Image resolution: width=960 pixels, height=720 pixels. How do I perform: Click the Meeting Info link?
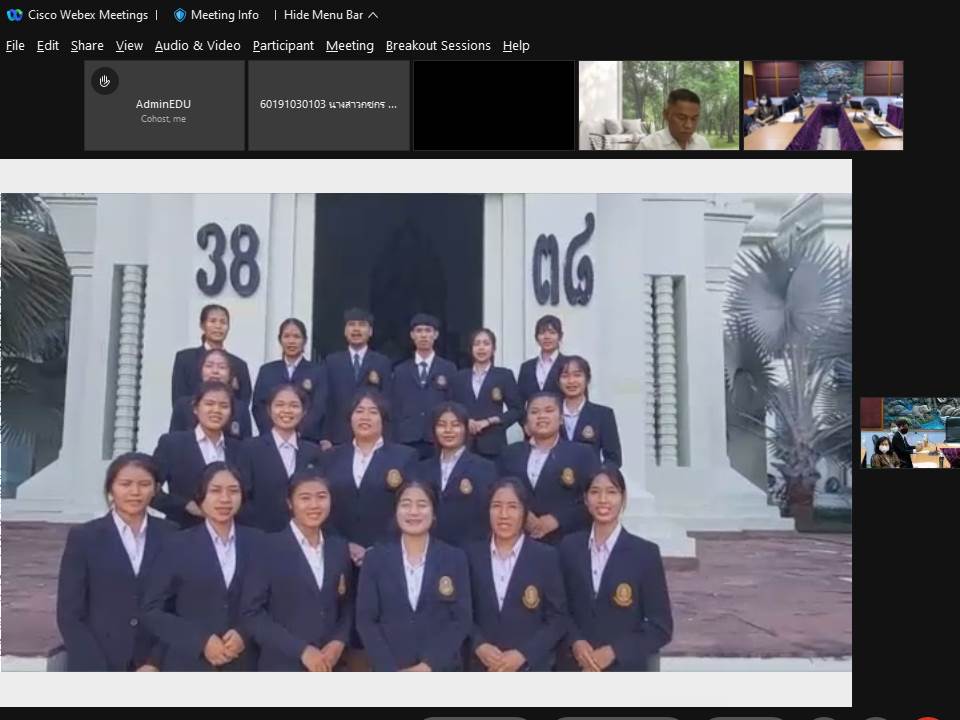(224, 15)
